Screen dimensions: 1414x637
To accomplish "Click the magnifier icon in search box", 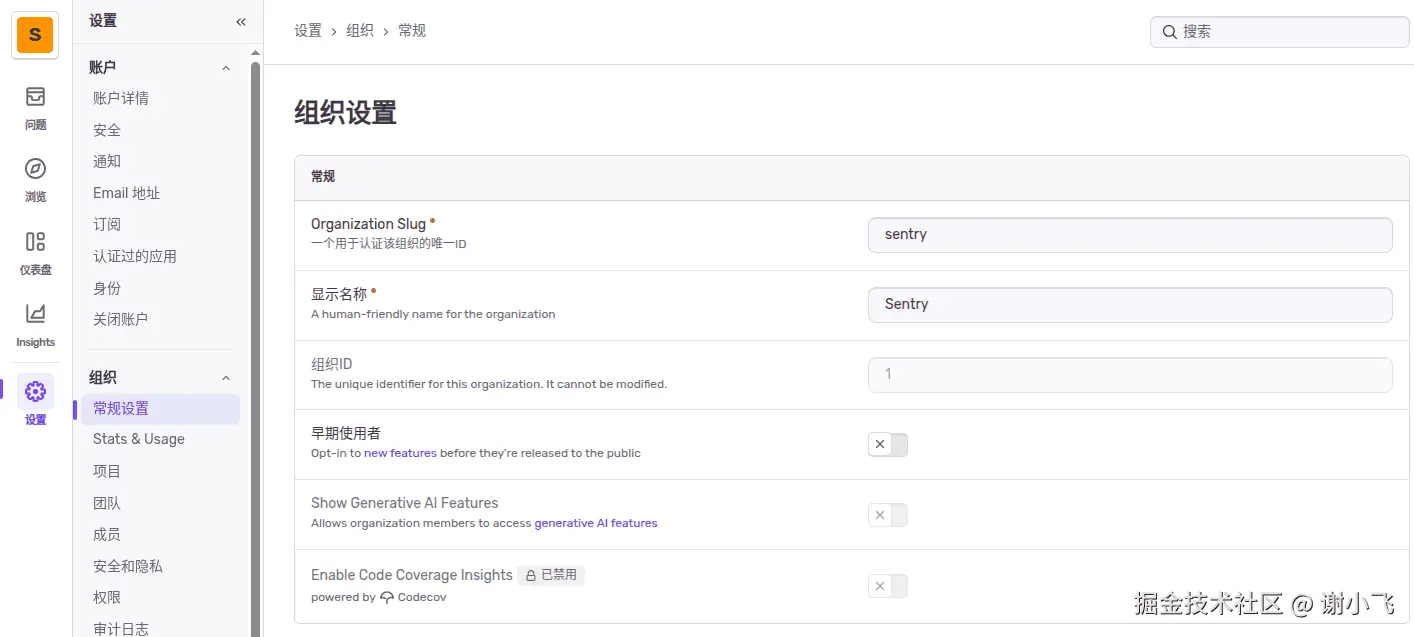I will (1169, 32).
